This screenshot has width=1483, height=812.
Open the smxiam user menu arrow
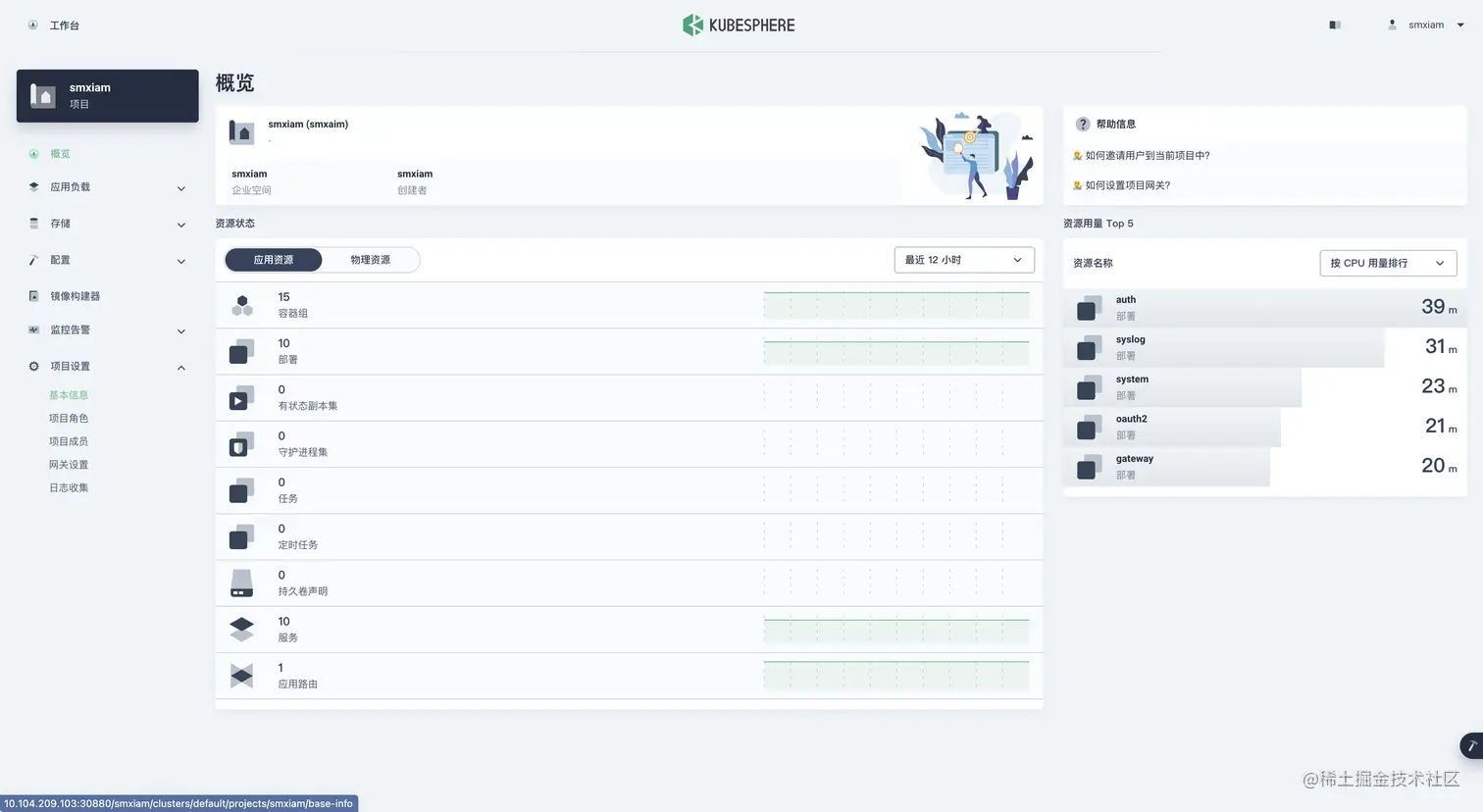tap(1460, 25)
